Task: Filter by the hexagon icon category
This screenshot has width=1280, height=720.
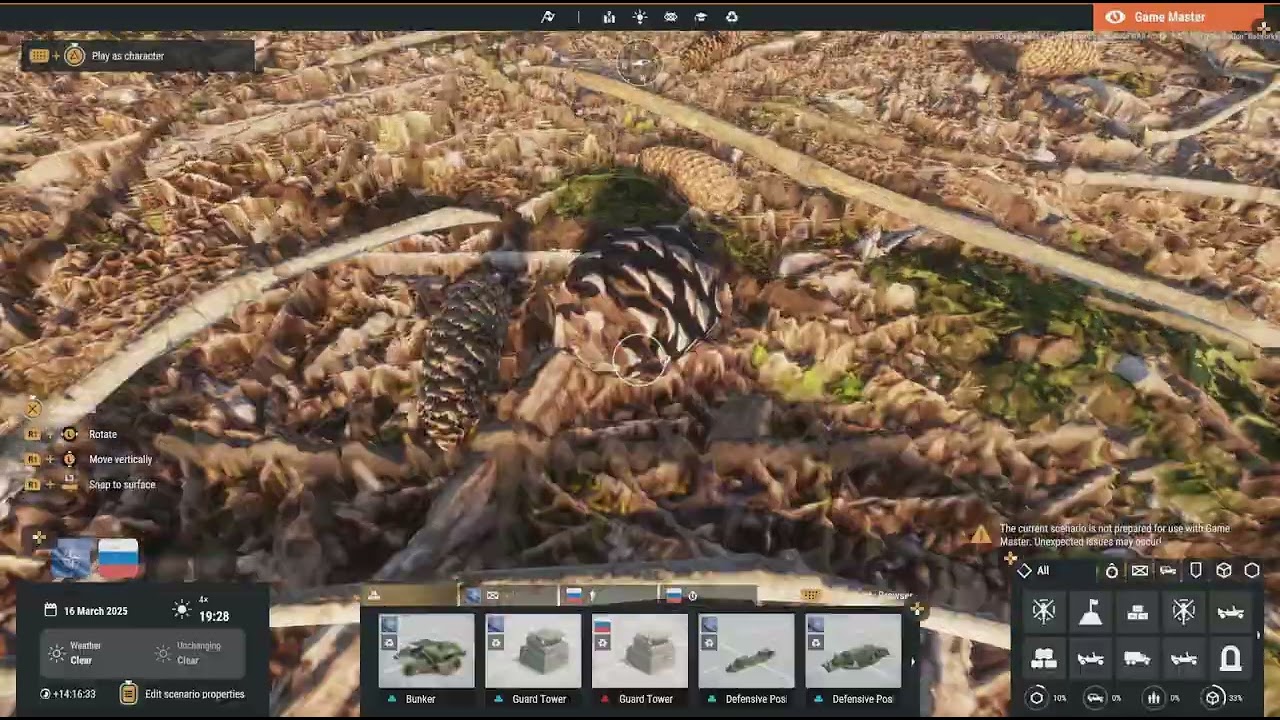Action: (1252, 571)
